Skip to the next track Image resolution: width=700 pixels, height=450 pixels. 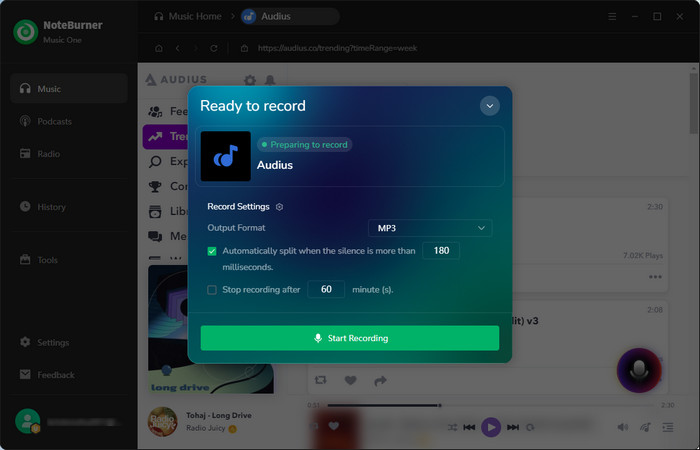513,427
